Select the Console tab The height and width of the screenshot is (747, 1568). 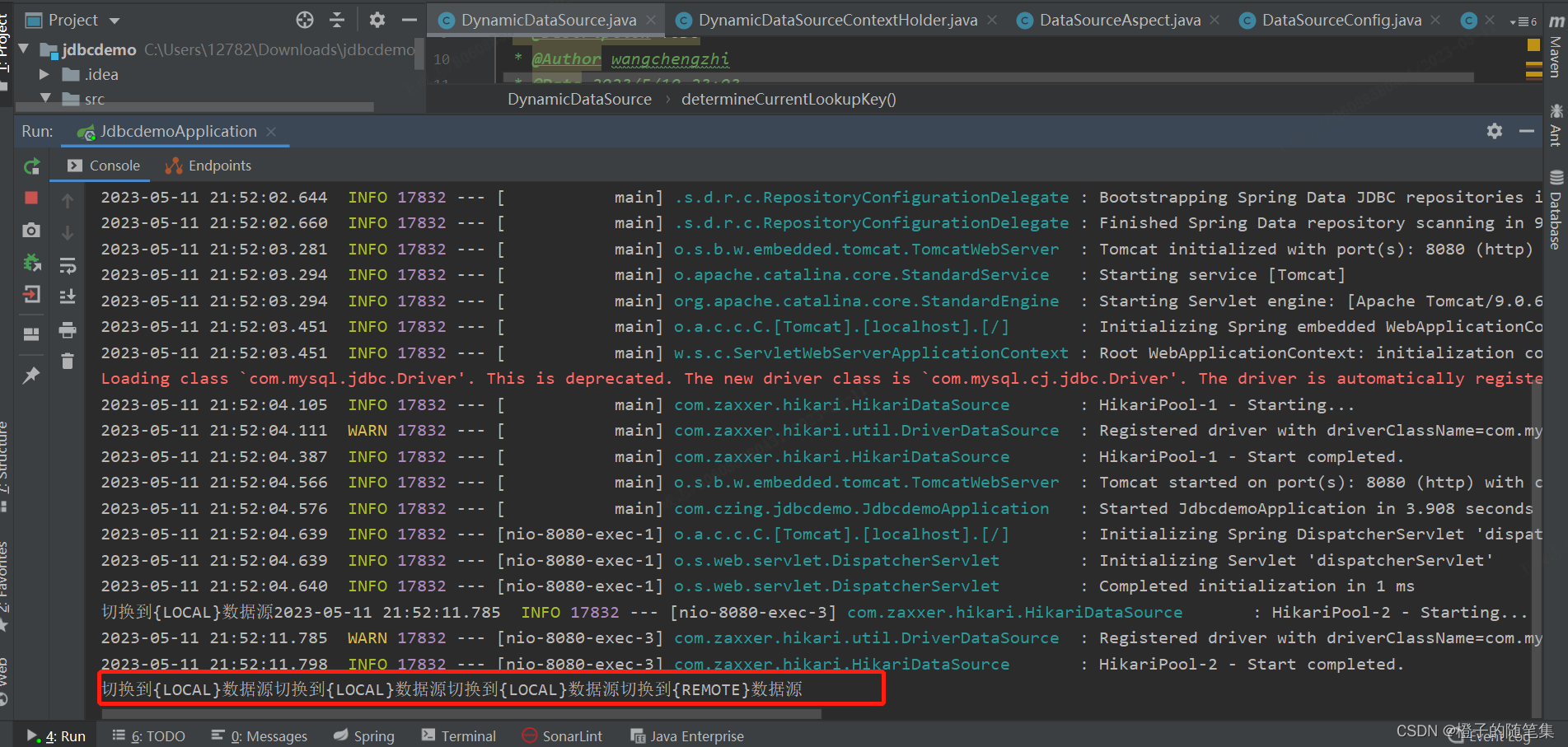[x=104, y=166]
